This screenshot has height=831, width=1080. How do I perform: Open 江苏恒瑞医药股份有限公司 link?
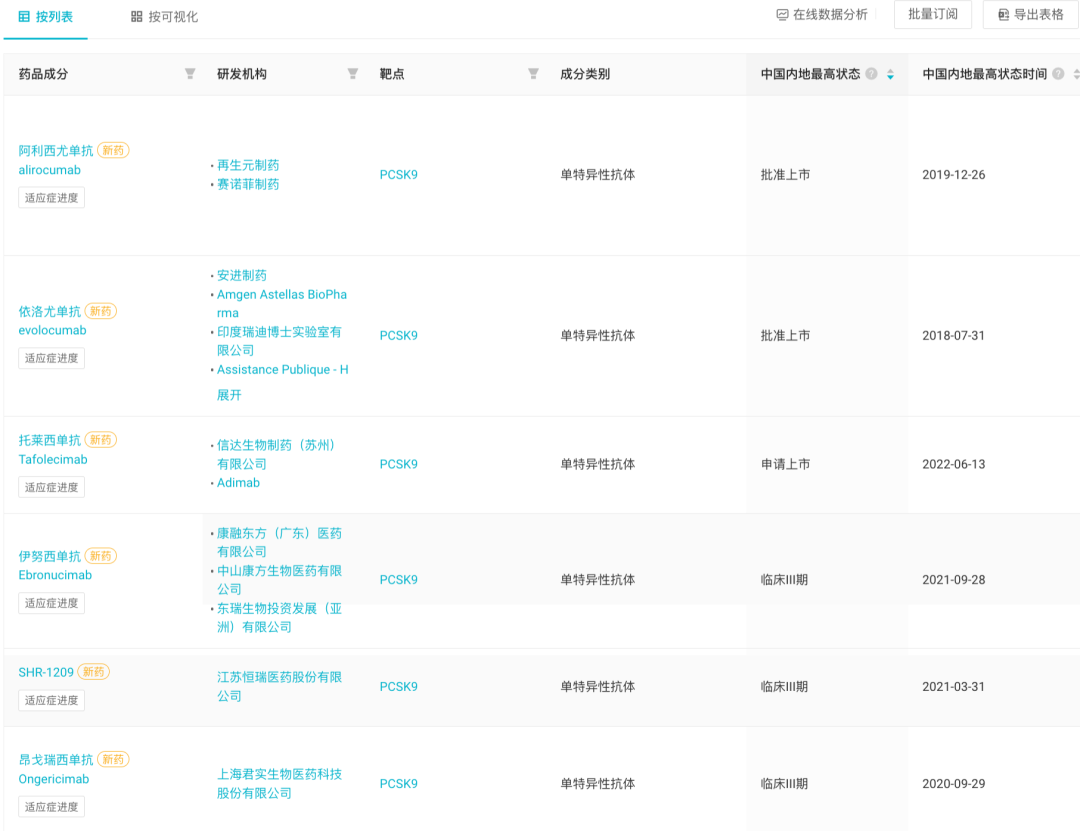point(279,687)
